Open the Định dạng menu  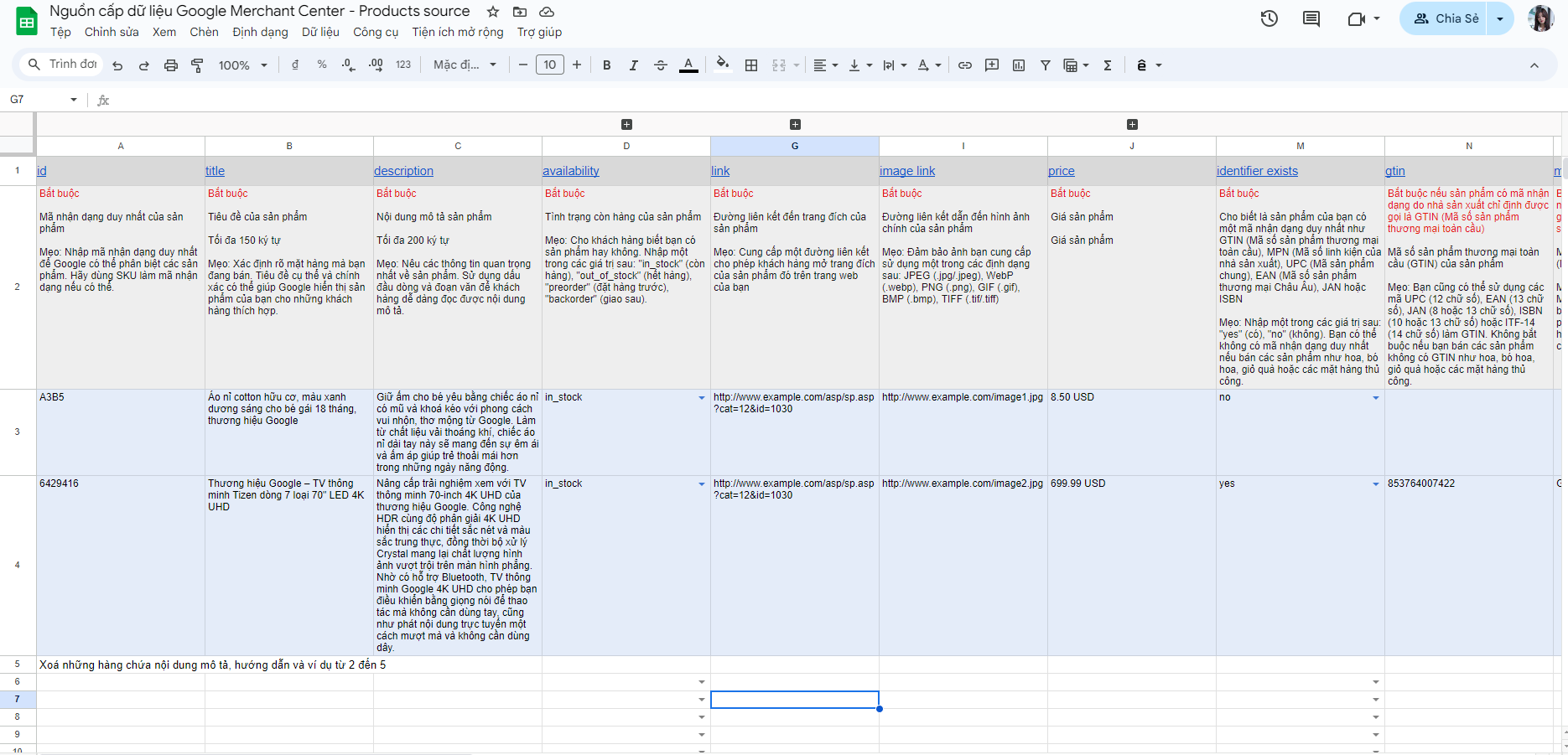pos(260,32)
